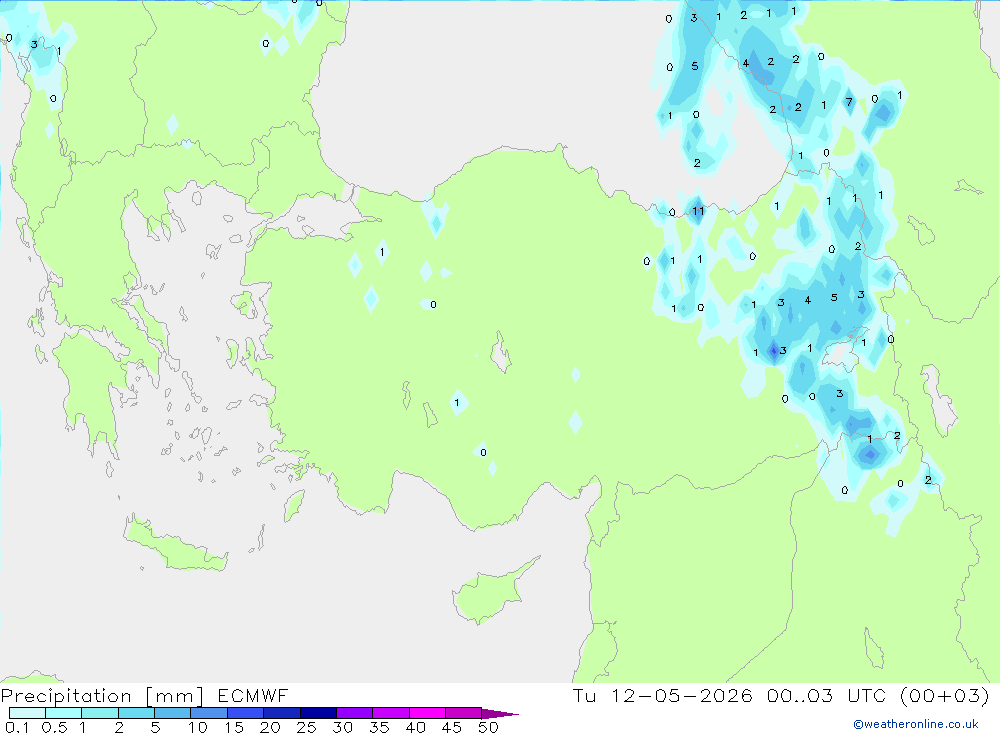
Task: Click the '10' legend scale label
Action: [198, 727]
